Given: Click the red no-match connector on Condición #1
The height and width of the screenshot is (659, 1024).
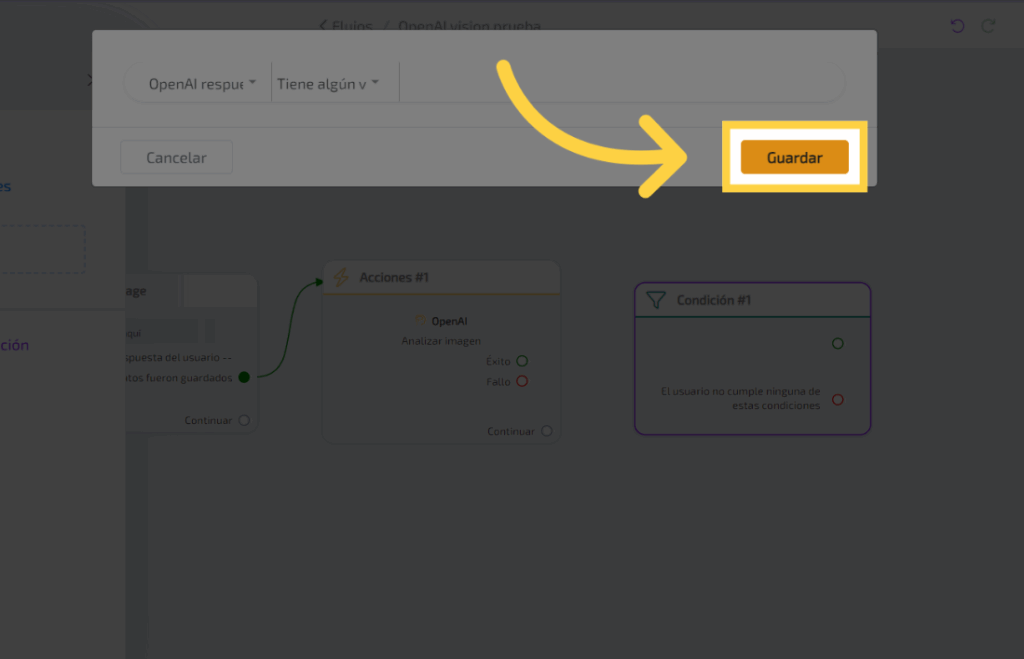Looking at the screenshot, I should click(838, 399).
